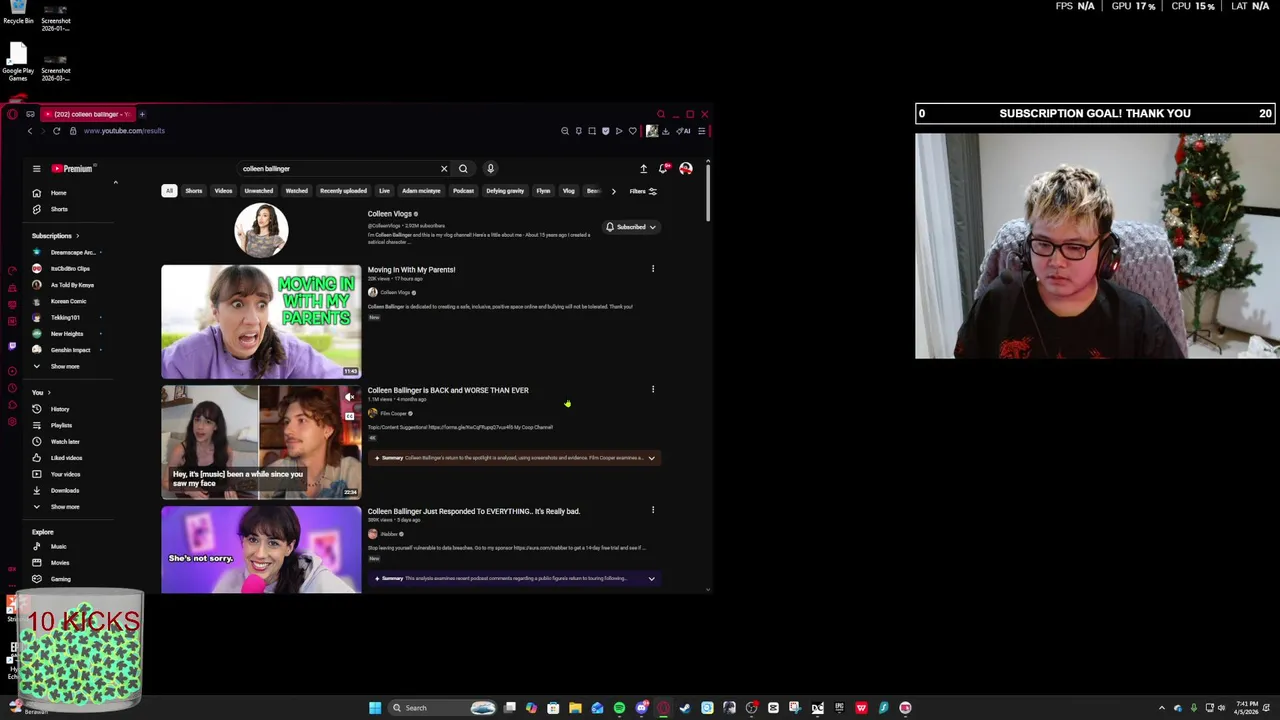Open the Tekking101 subscription channel
The height and width of the screenshot is (720, 1280).
65,317
